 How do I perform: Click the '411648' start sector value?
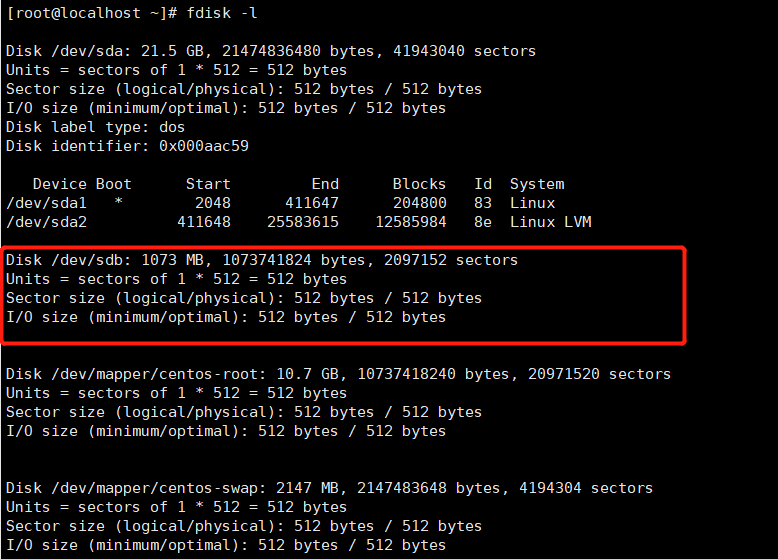(x=203, y=222)
